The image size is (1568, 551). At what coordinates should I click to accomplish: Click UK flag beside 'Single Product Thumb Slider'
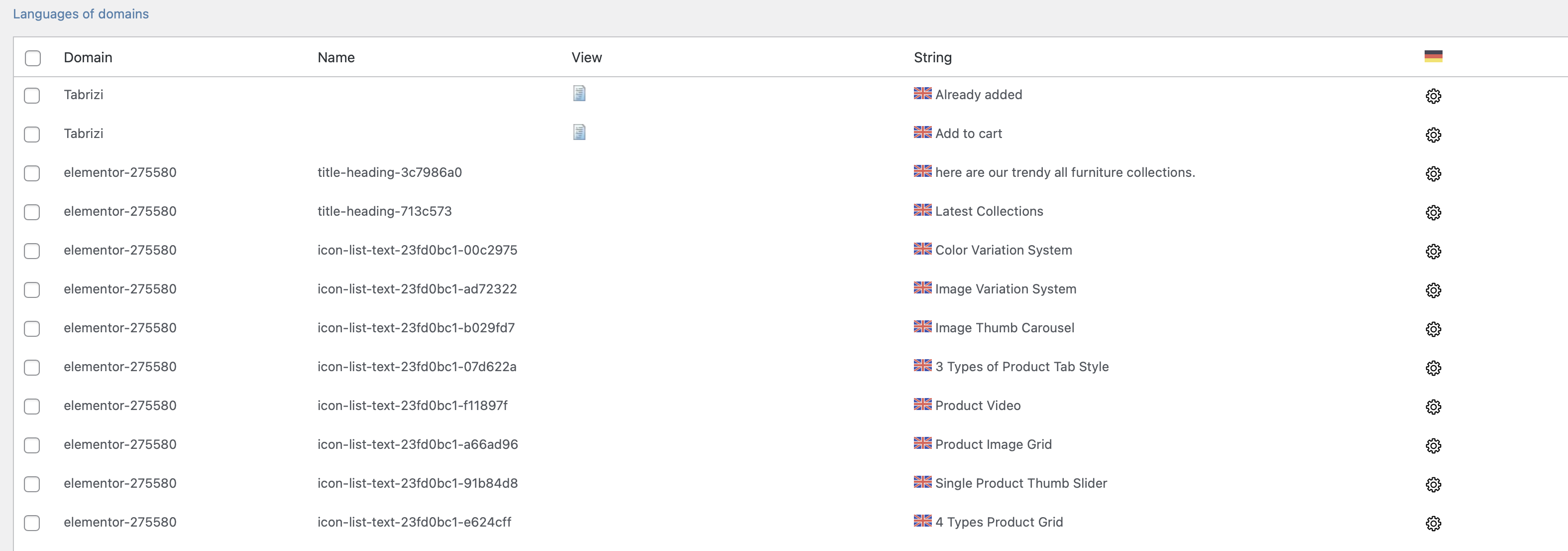pyautogui.click(x=922, y=482)
